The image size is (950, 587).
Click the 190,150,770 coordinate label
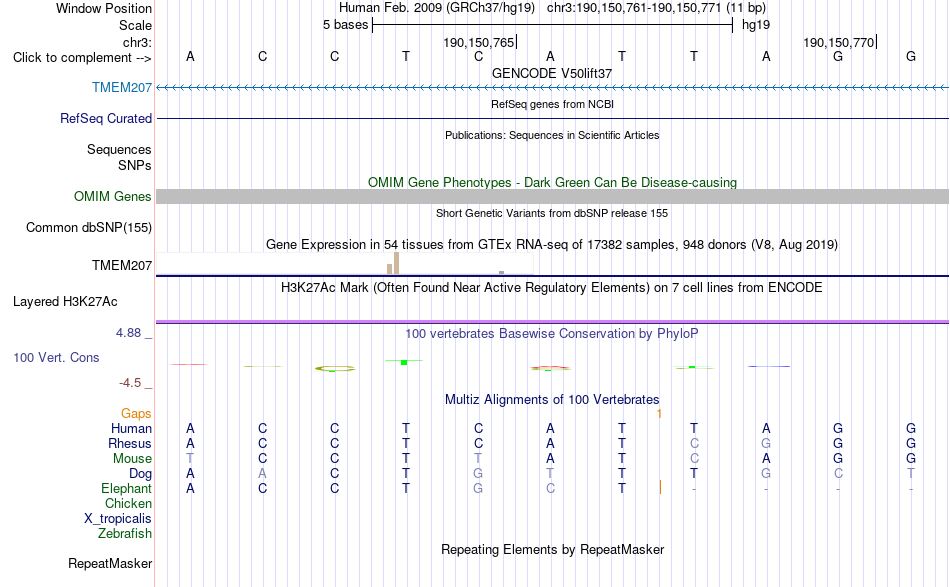click(839, 42)
